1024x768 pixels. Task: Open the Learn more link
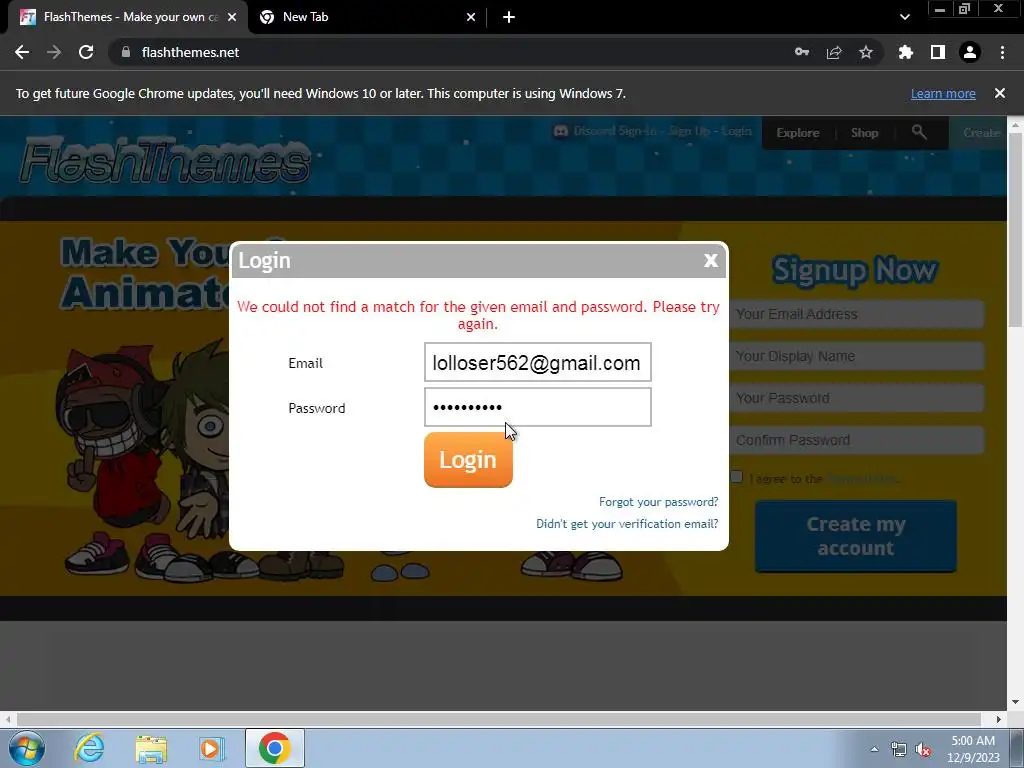[943, 93]
